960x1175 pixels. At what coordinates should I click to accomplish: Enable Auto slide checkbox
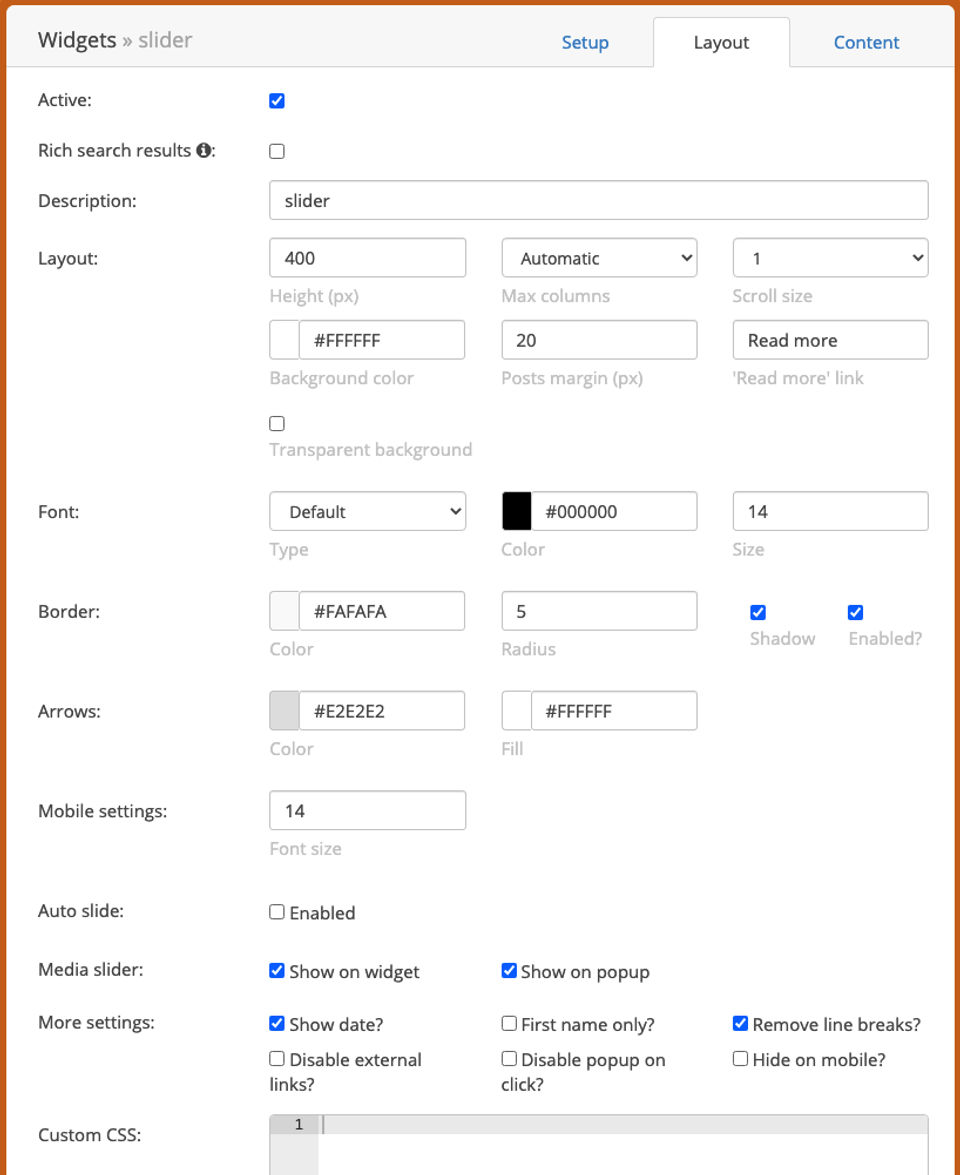tap(277, 912)
